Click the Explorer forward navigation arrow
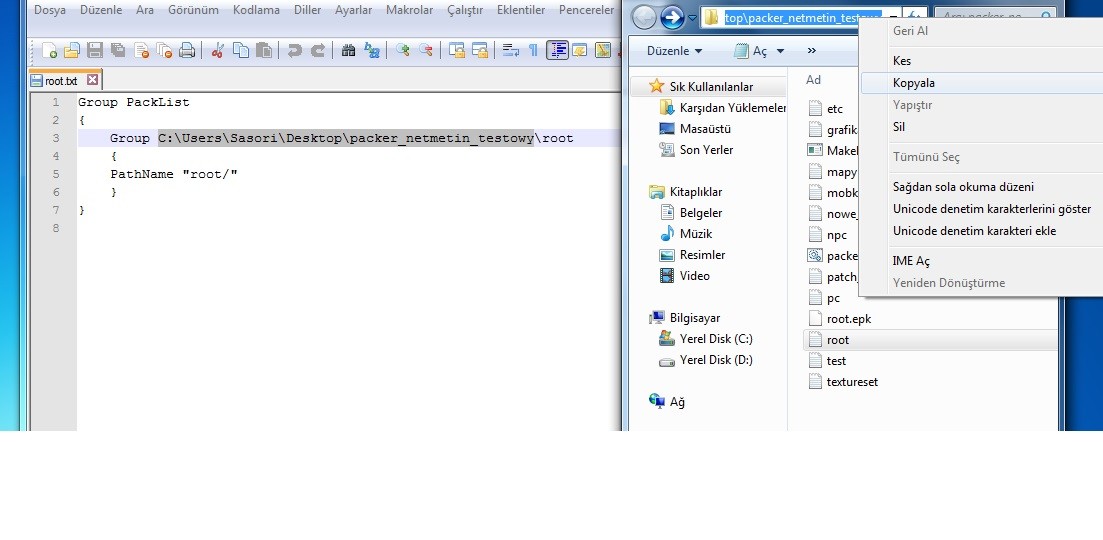The height and width of the screenshot is (540, 1103). (x=672, y=17)
